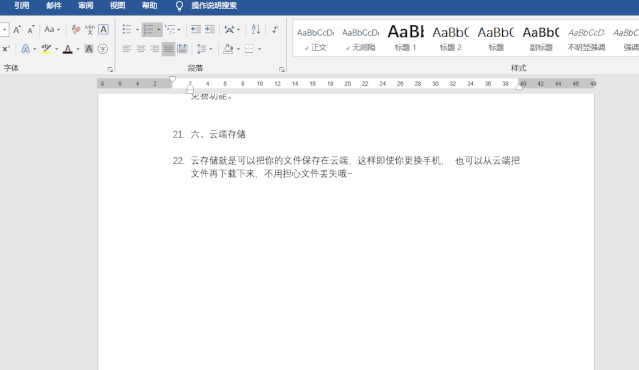This screenshot has width=639, height=370.
Task: Align text right
Action: [x=154, y=49]
